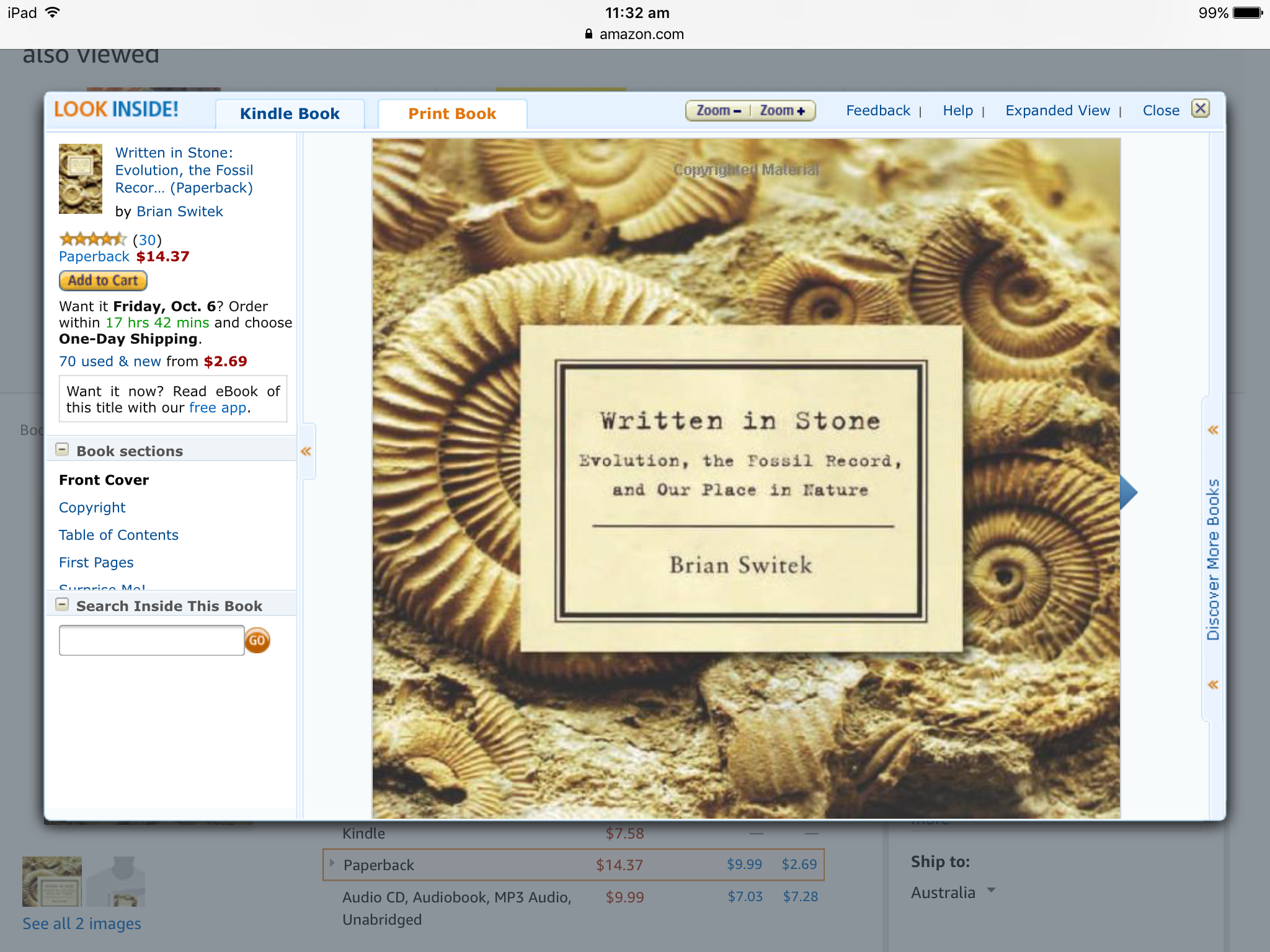Click the star rating icon
Viewport: 1270px width, 952px height.
click(93, 239)
